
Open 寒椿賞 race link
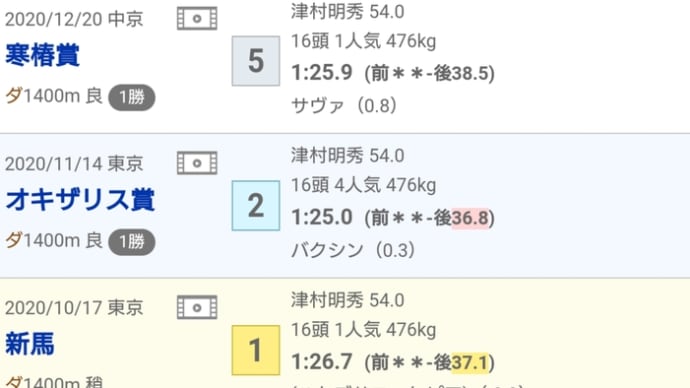[x=42, y=55]
